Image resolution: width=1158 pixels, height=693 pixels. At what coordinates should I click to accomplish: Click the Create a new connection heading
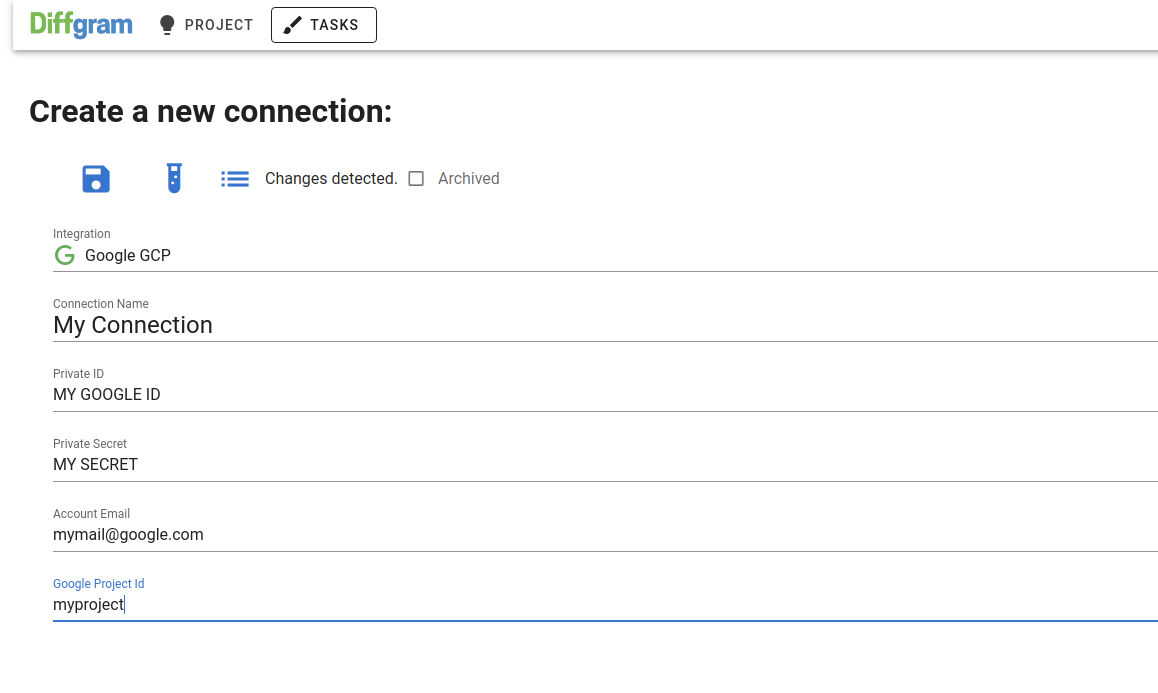coord(210,112)
